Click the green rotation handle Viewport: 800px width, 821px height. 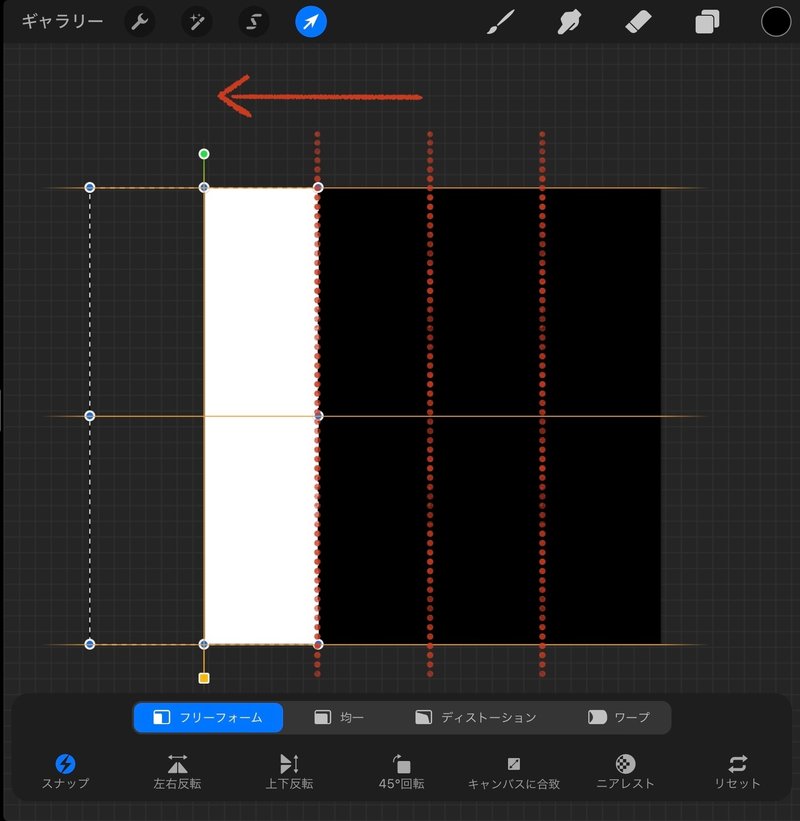(204, 154)
